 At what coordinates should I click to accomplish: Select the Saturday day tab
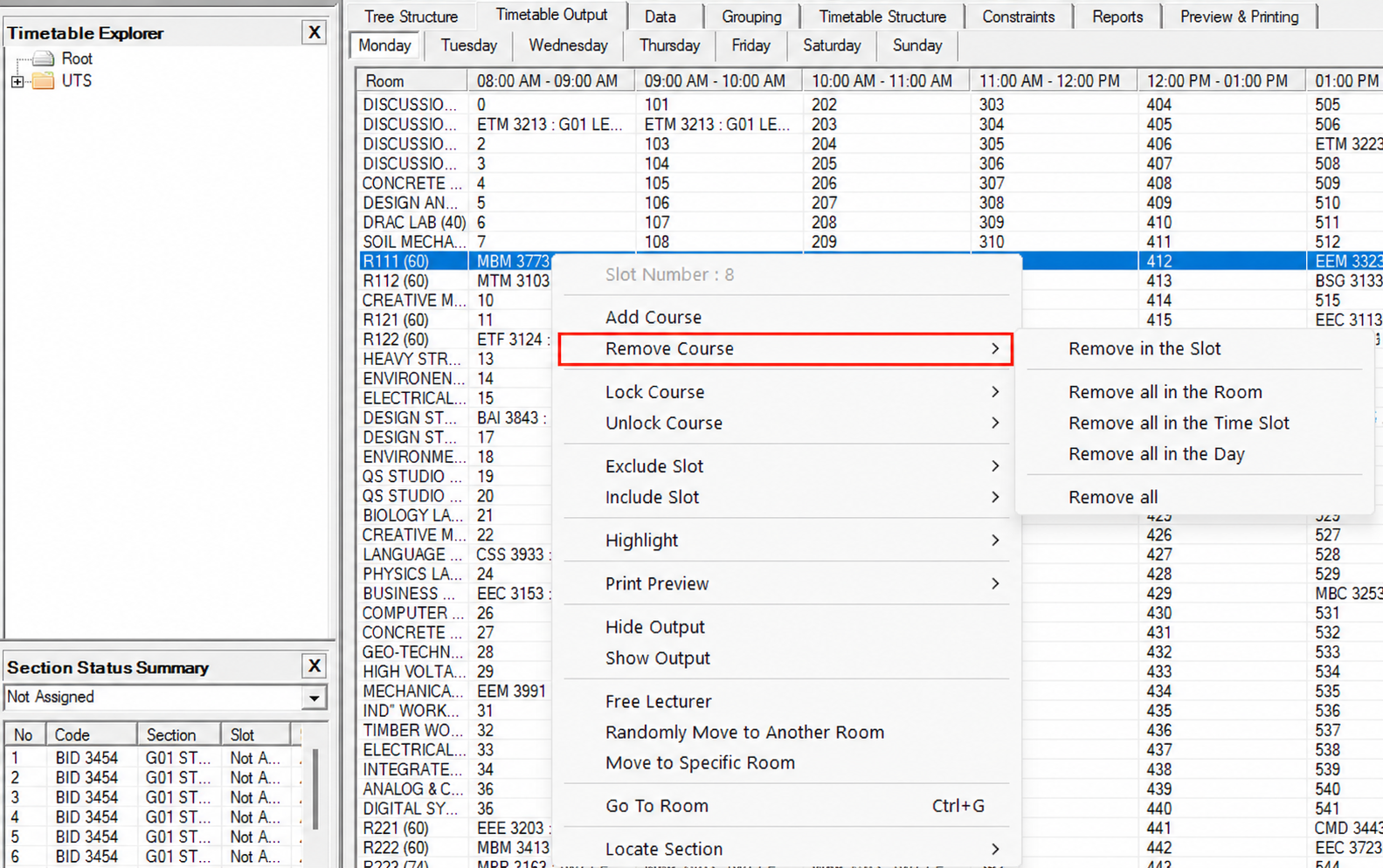click(832, 45)
